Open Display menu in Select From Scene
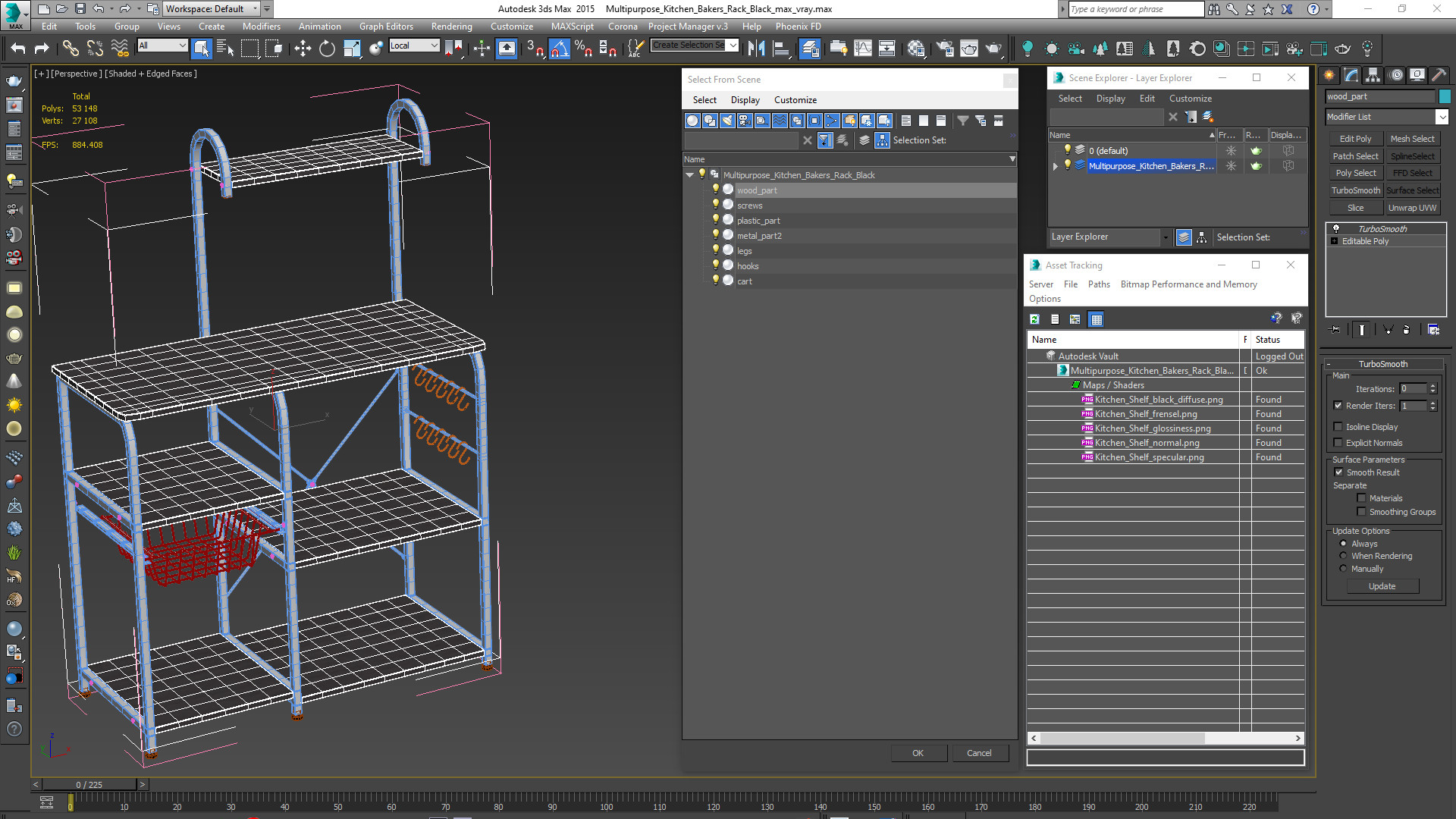The height and width of the screenshot is (819, 1456). tap(745, 100)
